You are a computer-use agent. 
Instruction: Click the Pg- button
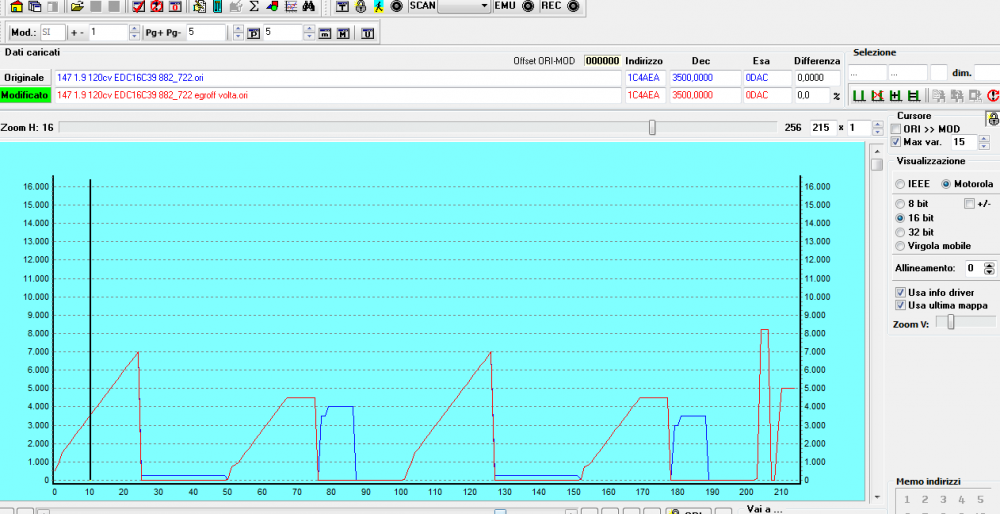(x=173, y=33)
